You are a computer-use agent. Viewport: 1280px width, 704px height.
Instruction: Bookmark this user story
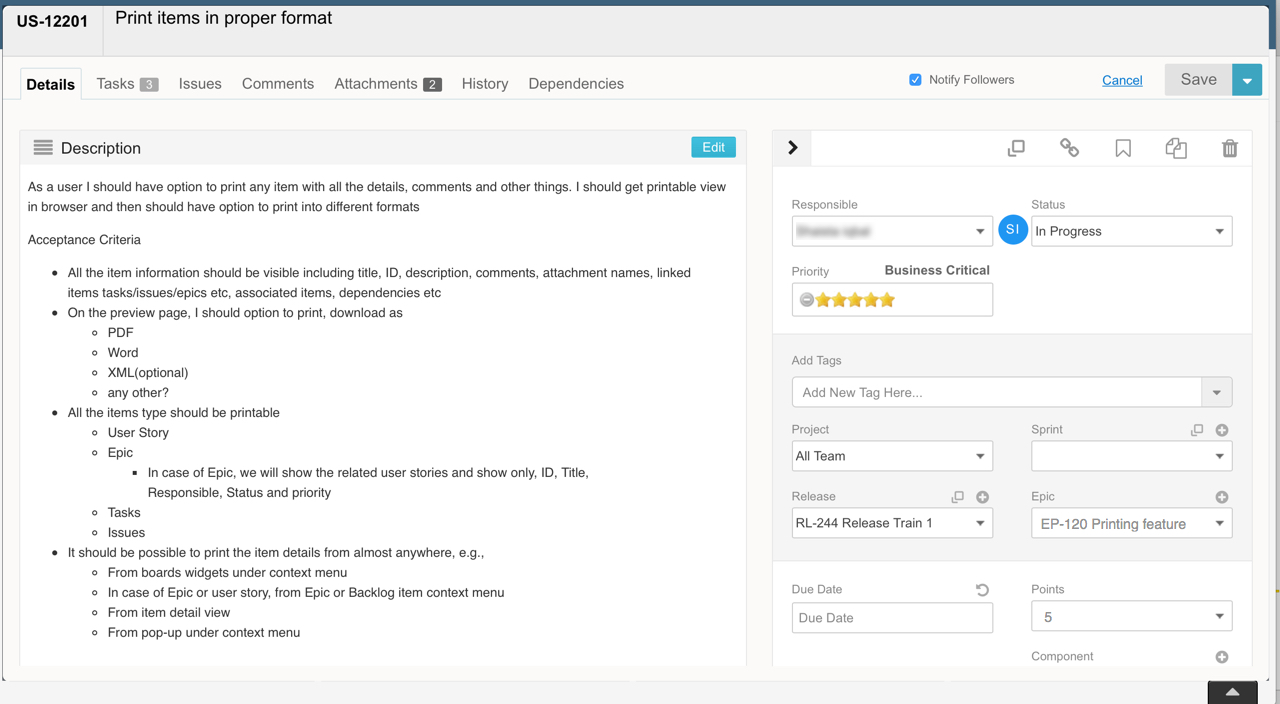coord(1122,147)
